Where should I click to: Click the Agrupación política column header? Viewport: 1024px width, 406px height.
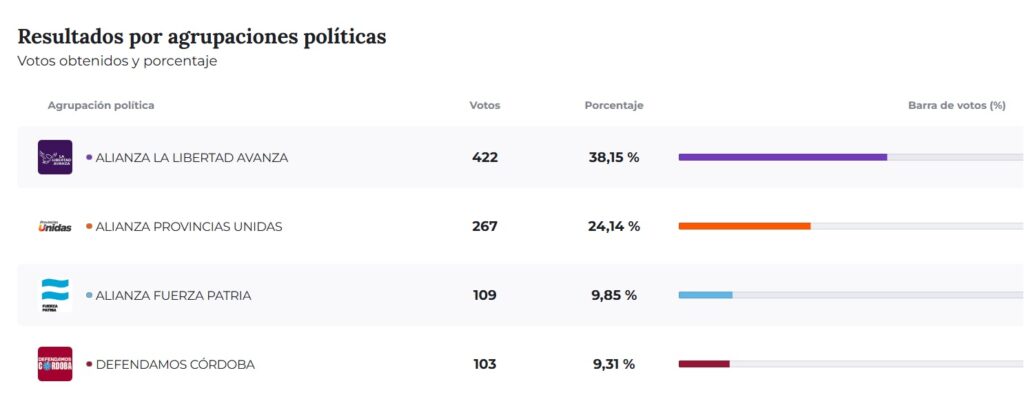tap(101, 105)
